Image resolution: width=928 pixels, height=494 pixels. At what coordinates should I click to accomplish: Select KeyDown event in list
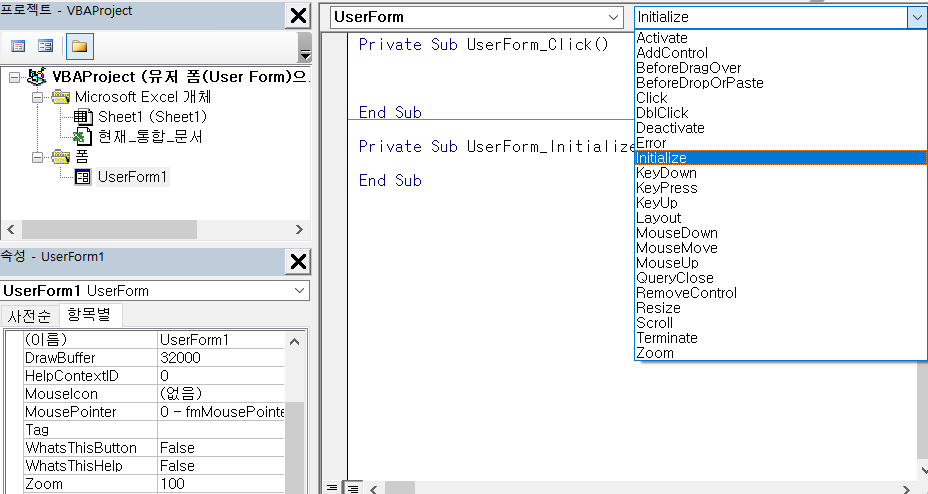[x=780, y=173]
